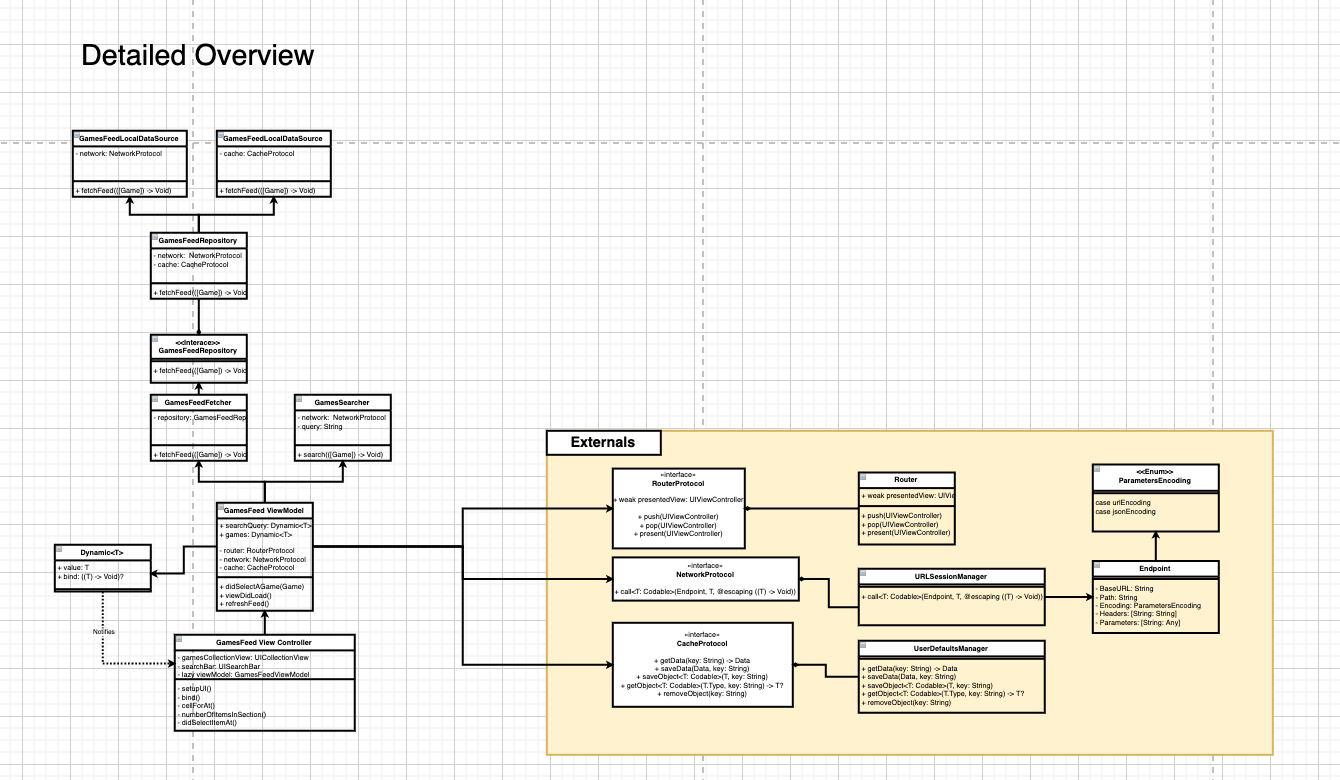This screenshot has width=1340, height=780.
Task: Collapse the GamesFeedRepository class with network and cache
Action: click(156, 238)
